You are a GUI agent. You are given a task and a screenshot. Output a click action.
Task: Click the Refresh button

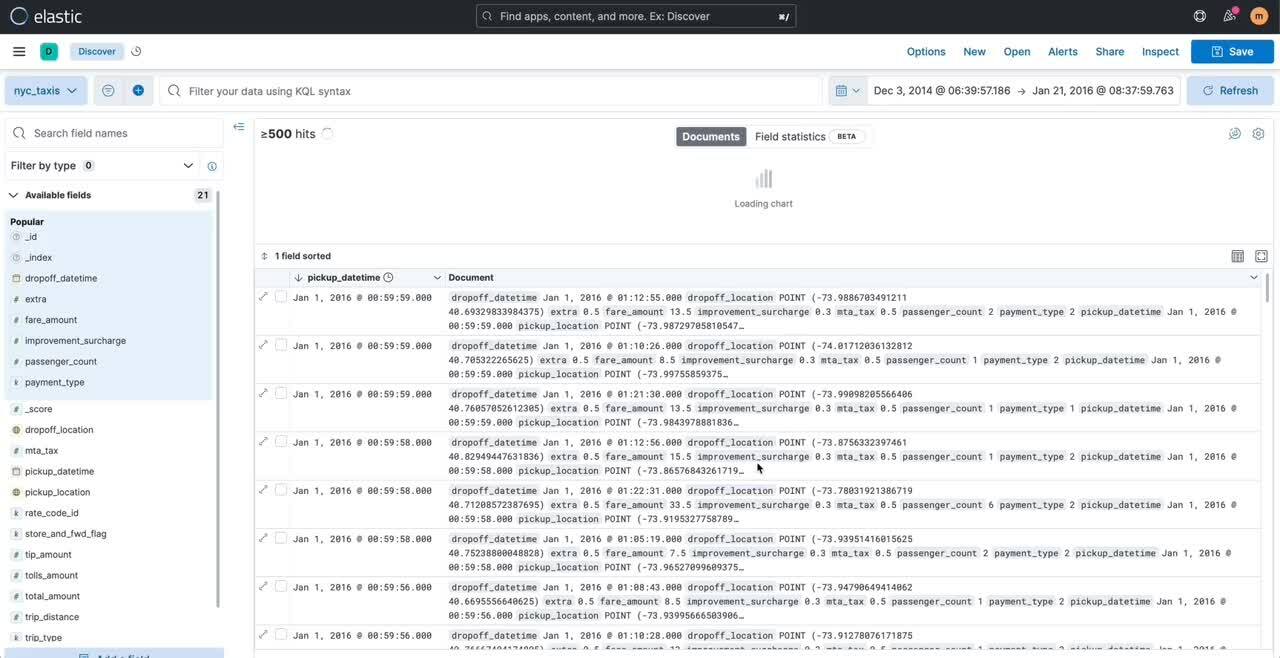1230,90
